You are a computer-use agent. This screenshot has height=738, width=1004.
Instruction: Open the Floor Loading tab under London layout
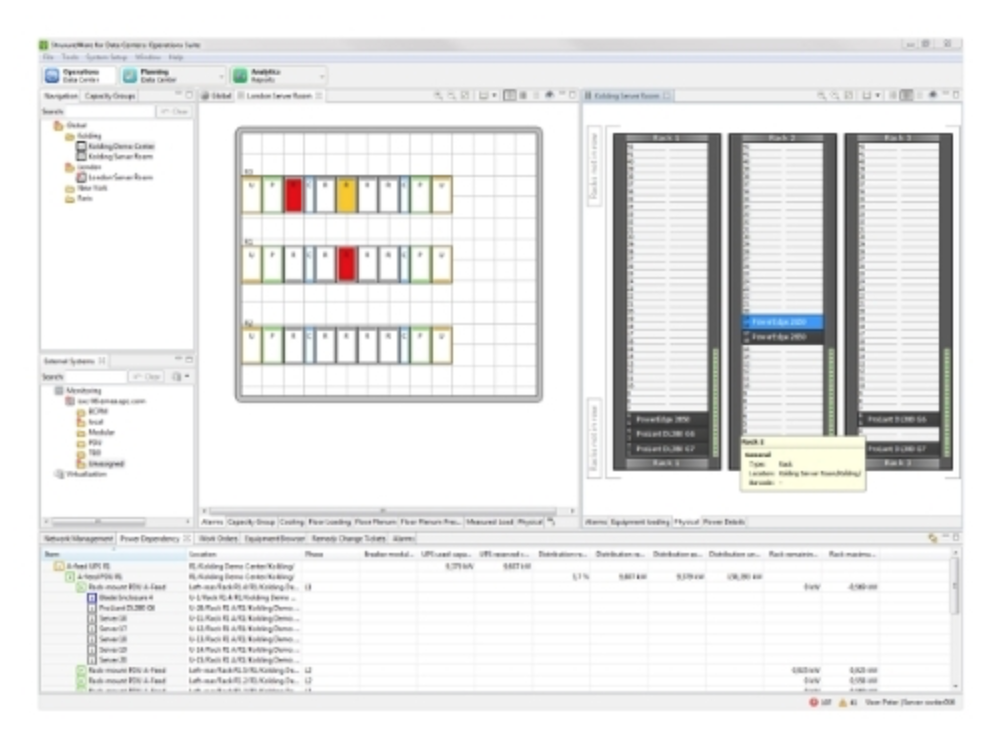coord(329,522)
